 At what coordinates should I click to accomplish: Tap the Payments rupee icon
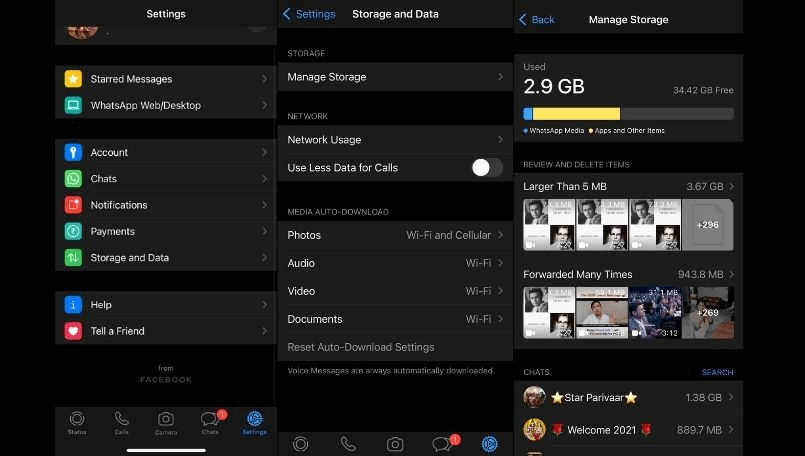point(73,231)
